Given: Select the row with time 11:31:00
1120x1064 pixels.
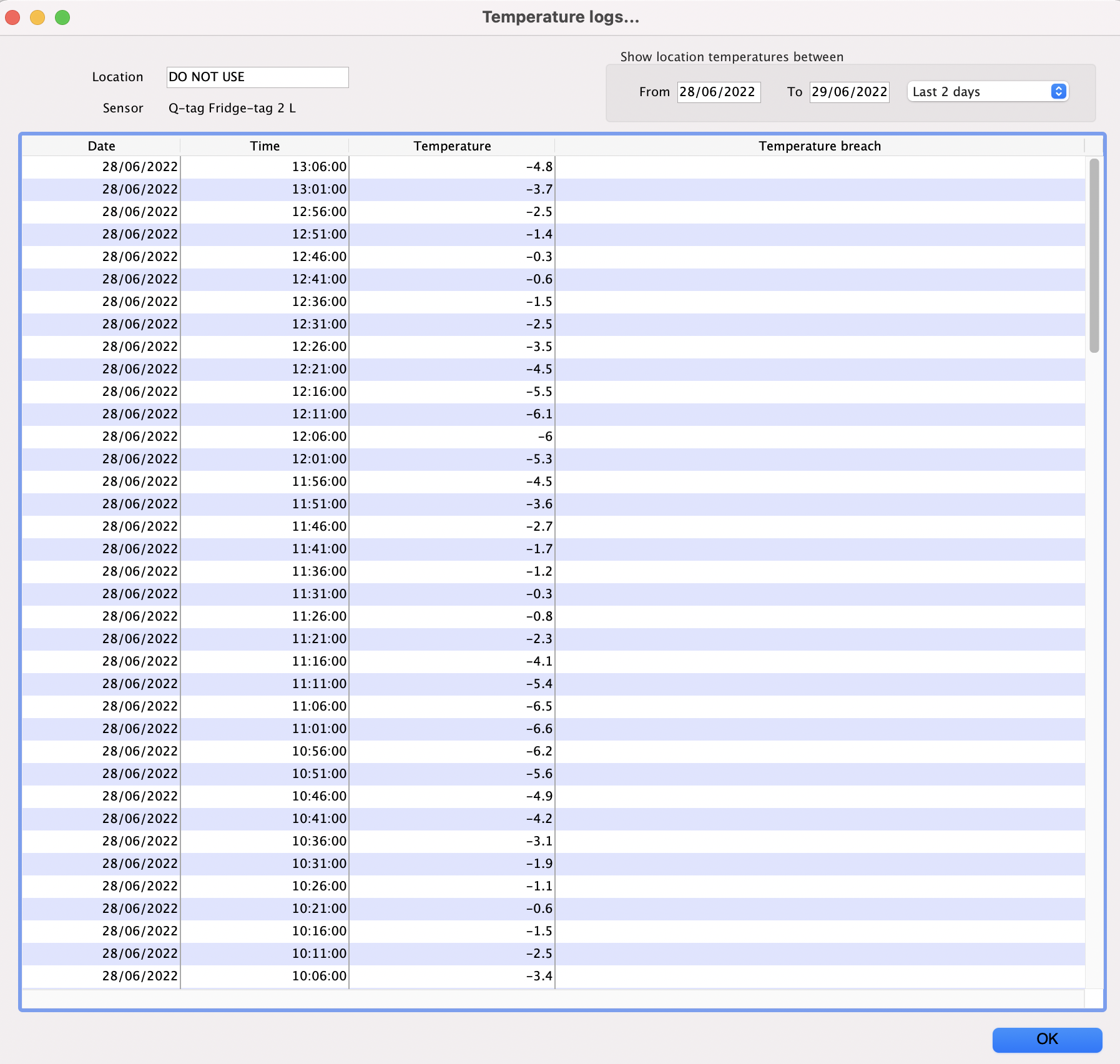Looking at the screenshot, I should point(554,594).
